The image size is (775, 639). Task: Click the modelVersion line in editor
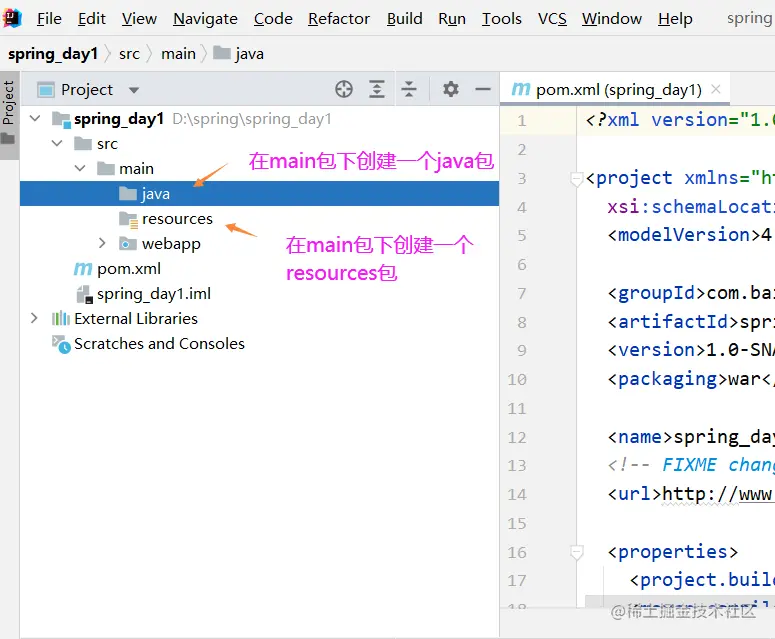point(689,235)
